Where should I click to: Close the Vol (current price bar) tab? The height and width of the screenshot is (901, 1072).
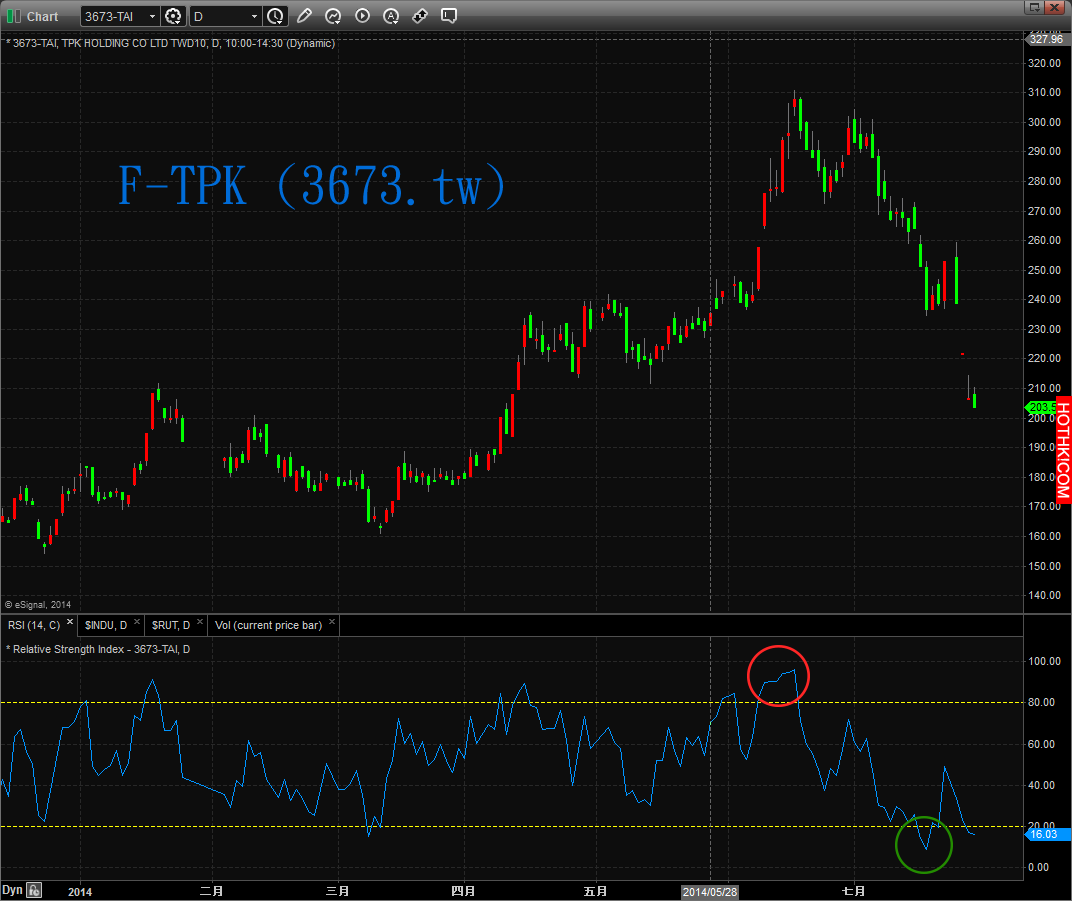(x=332, y=621)
